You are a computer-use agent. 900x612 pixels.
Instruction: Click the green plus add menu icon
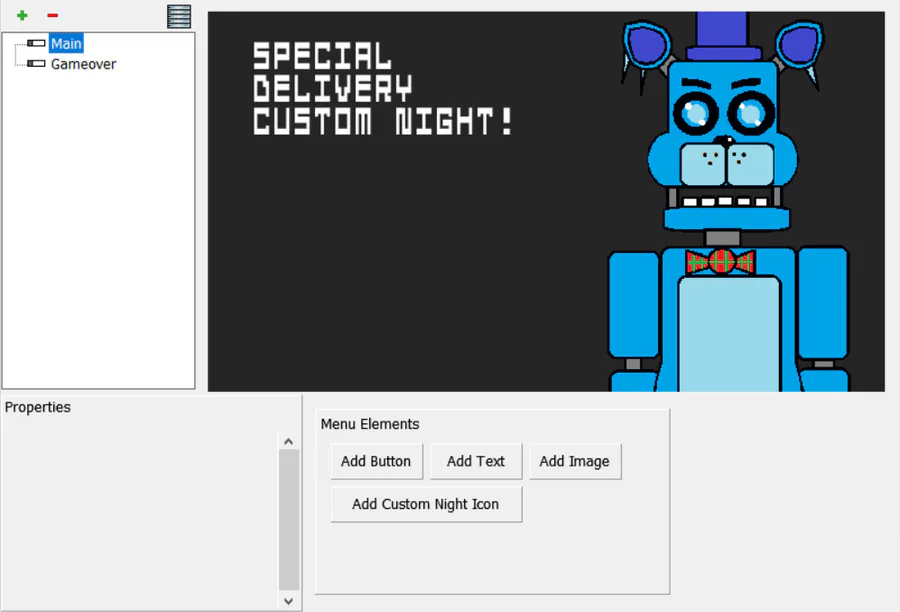[x=22, y=16]
